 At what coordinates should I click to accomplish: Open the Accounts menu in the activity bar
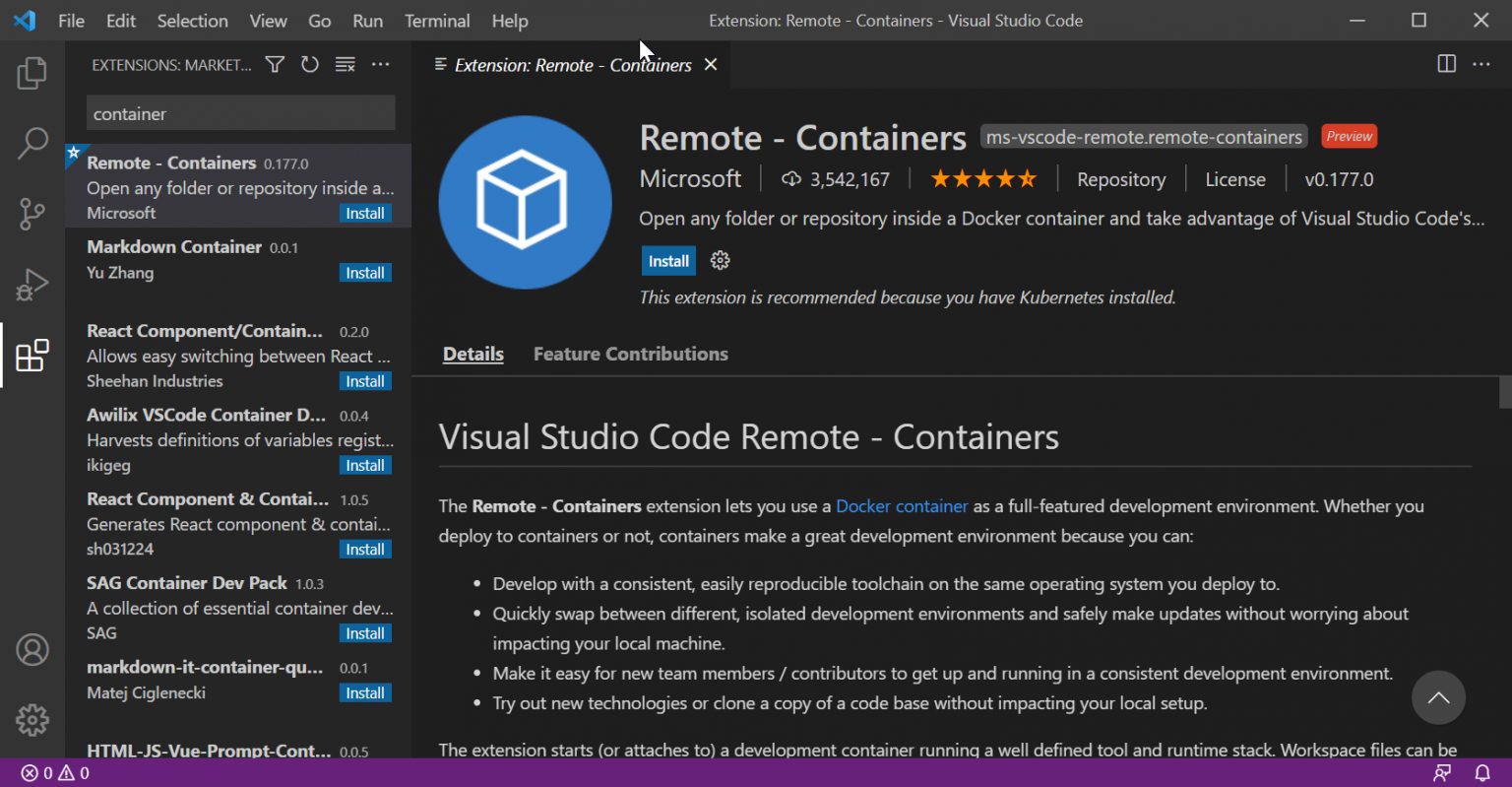(x=32, y=650)
